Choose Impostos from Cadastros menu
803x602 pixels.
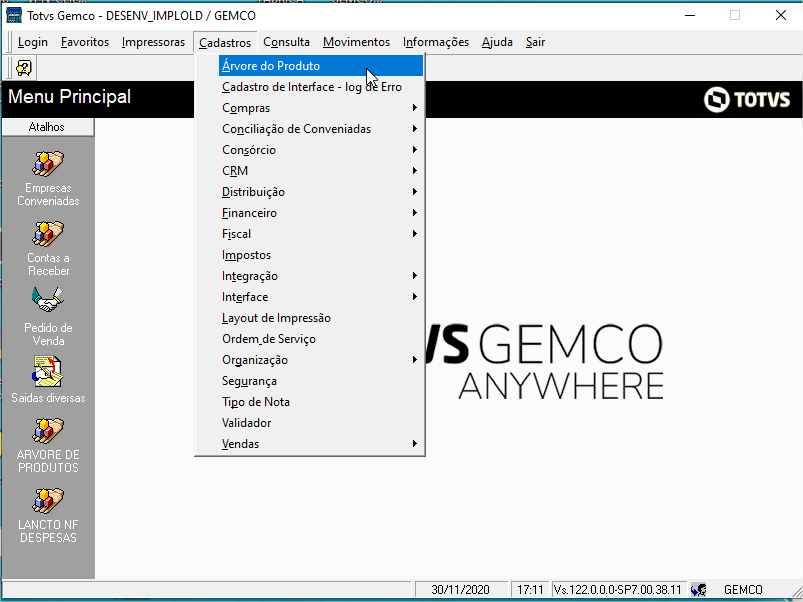pyautogui.click(x=321, y=255)
